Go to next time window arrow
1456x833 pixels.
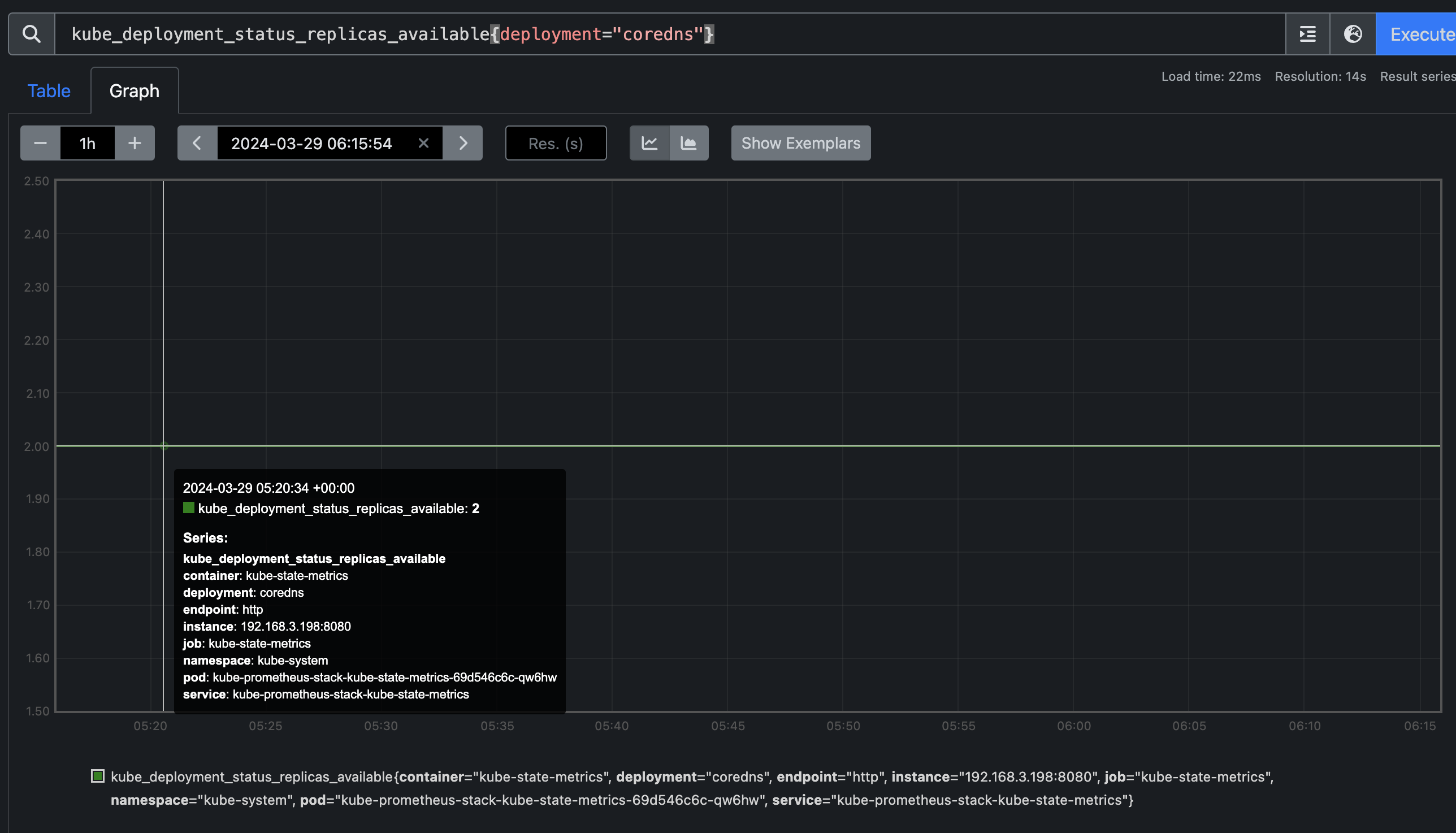[463, 143]
